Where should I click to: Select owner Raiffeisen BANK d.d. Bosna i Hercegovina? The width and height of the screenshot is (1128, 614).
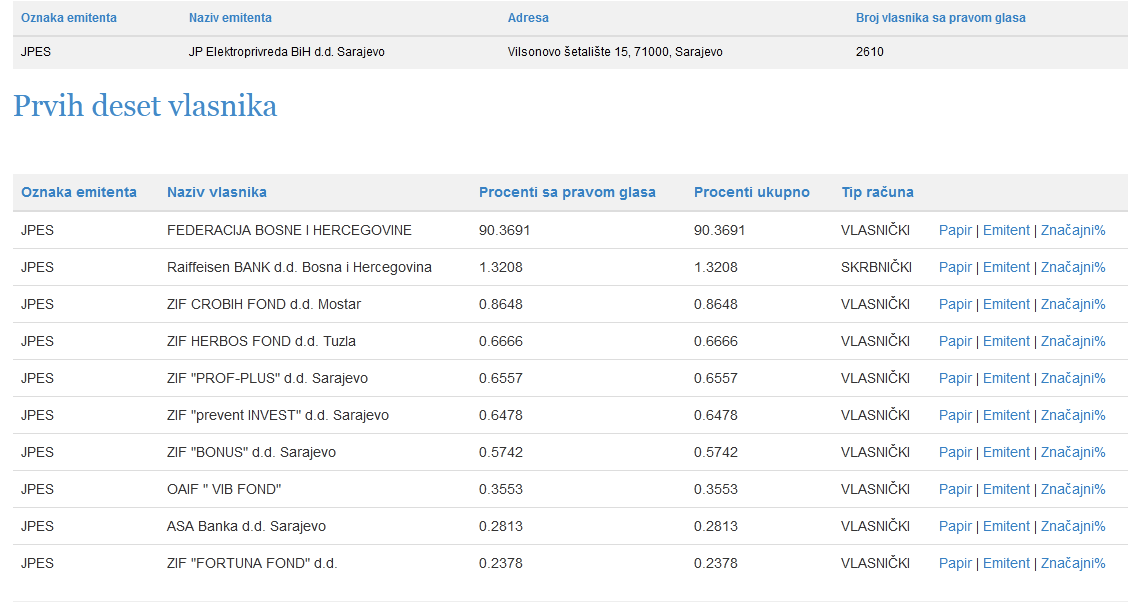(299, 267)
